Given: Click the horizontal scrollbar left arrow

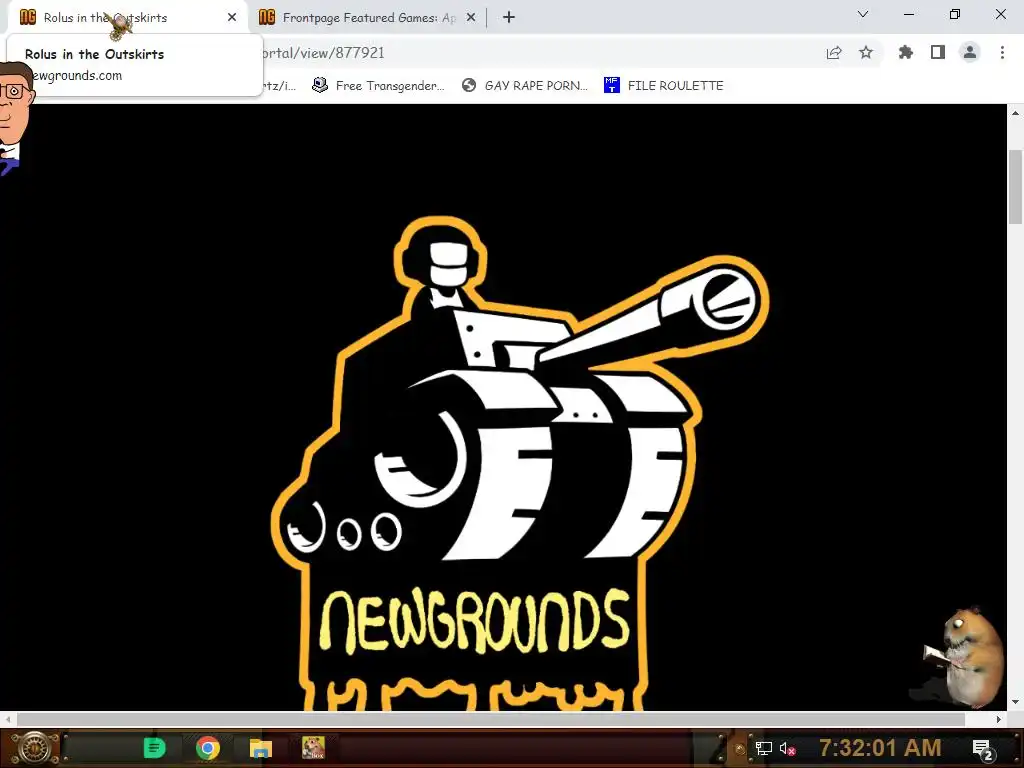Looking at the screenshot, I should click(7, 719).
